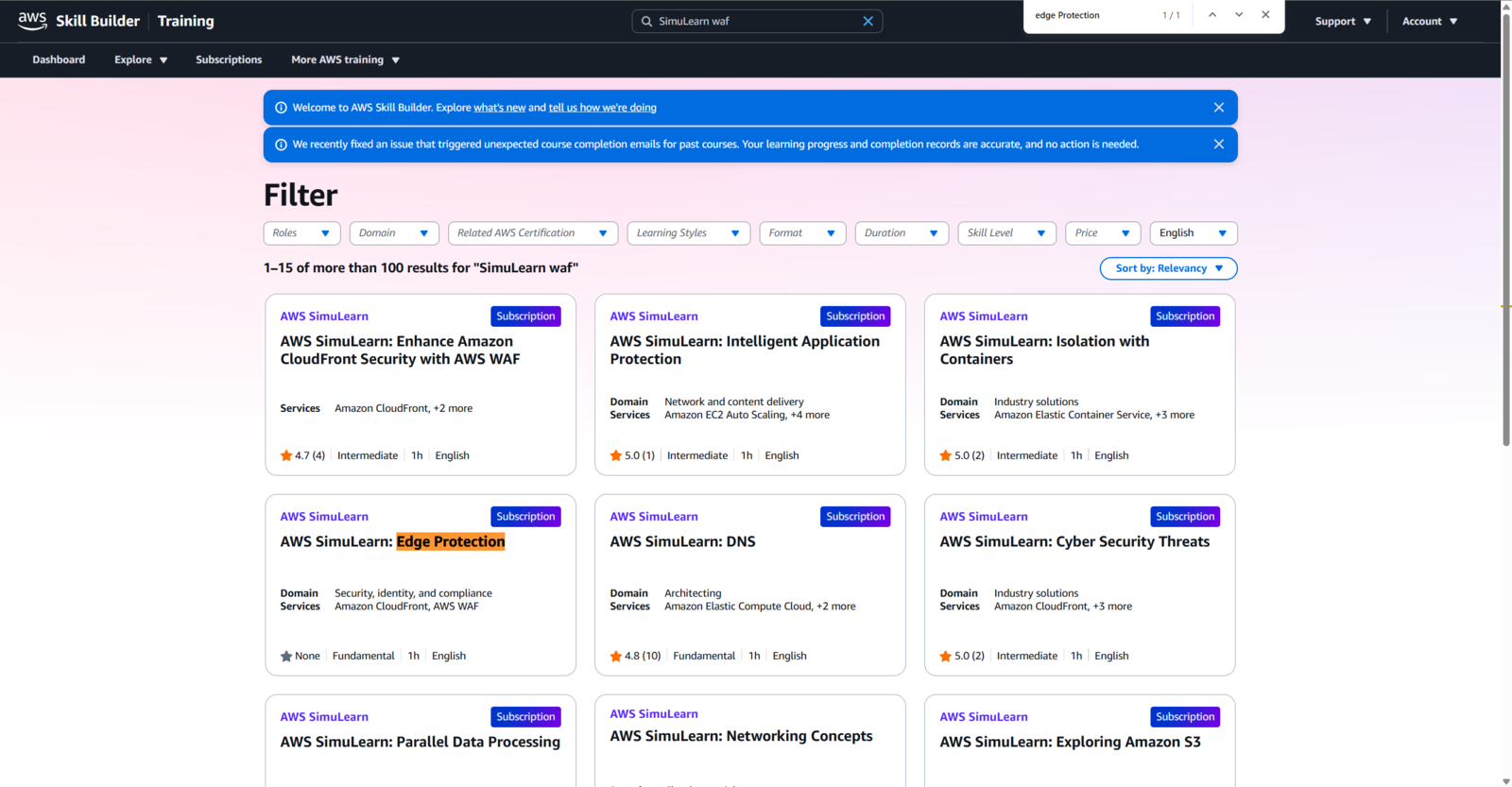Dismiss the Welcome to AWS Skill Builder banner
1512x787 pixels.
pyautogui.click(x=1219, y=108)
